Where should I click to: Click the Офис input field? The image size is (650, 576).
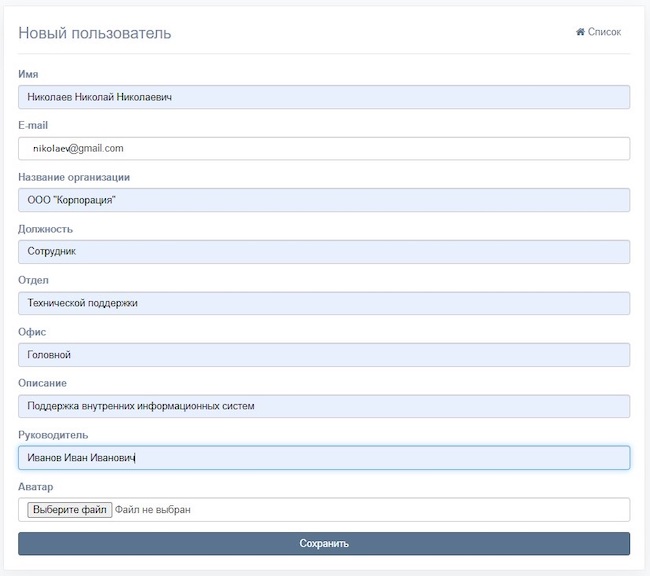(324, 355)
